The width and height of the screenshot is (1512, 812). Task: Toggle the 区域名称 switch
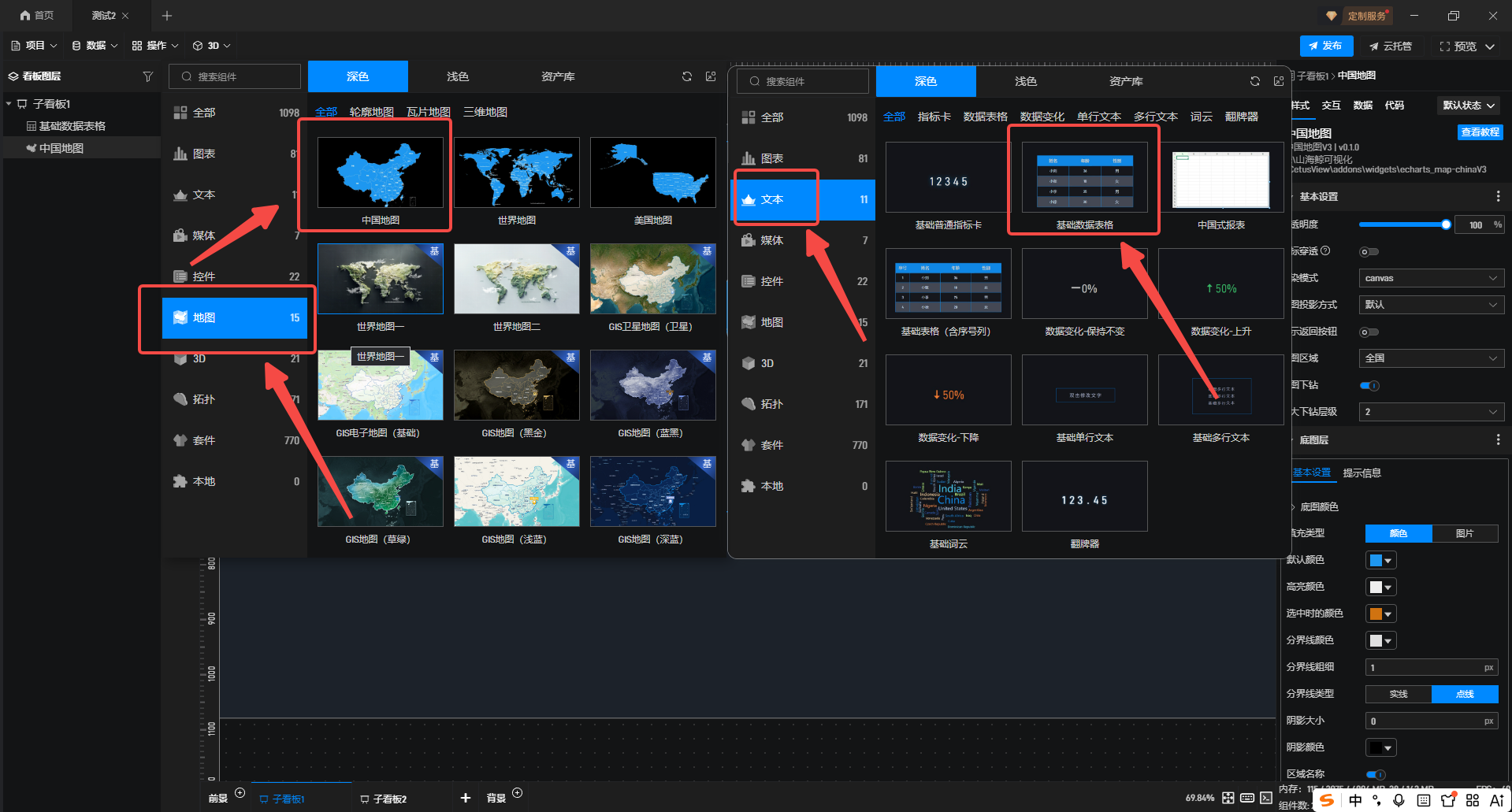pos(1376,774)
